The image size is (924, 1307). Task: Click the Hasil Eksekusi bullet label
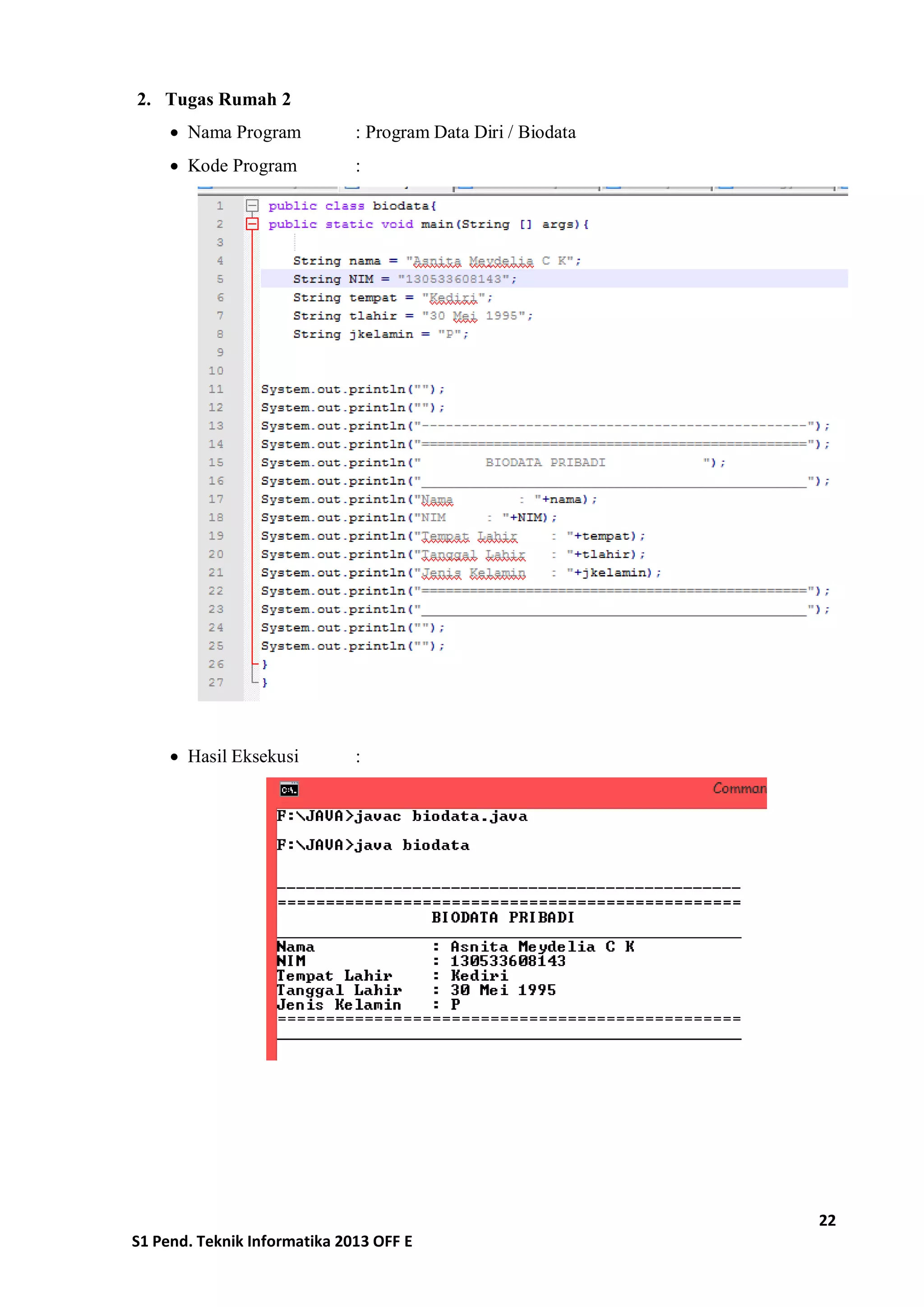pos(243,756)
